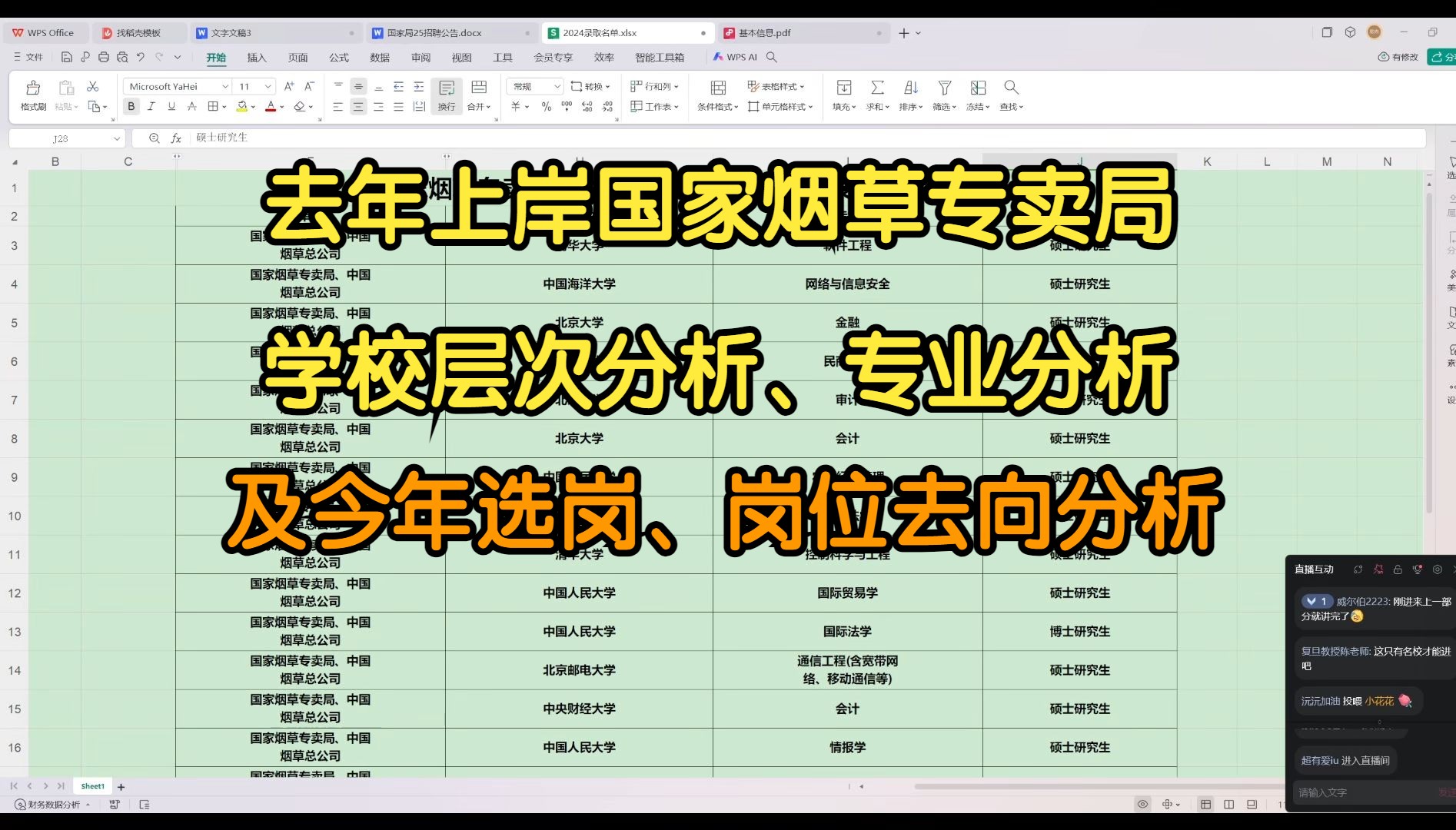
Task: Click the Sum (求和) button
Action: tap(877, 95)
